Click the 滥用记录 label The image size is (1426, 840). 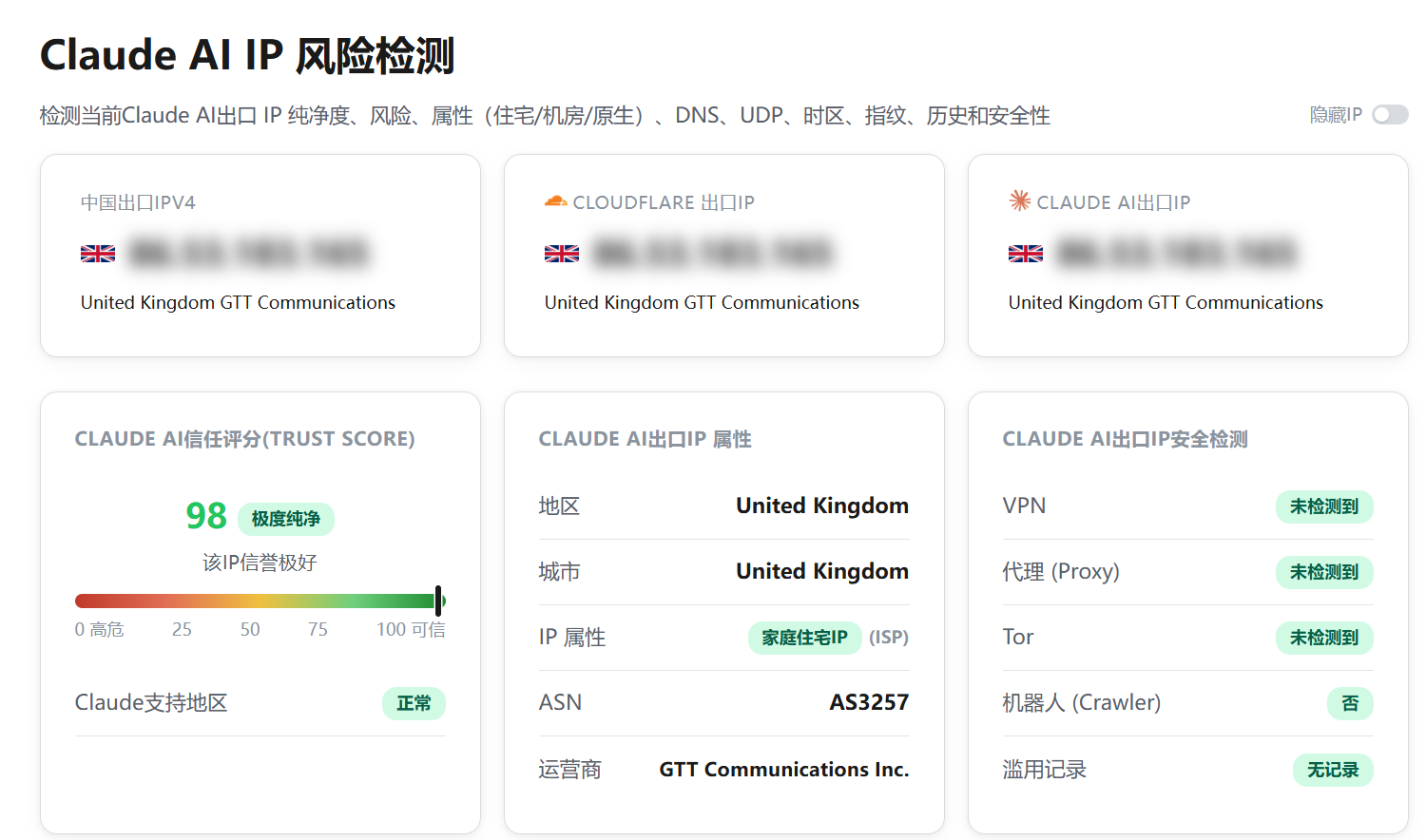[1045, 769]
